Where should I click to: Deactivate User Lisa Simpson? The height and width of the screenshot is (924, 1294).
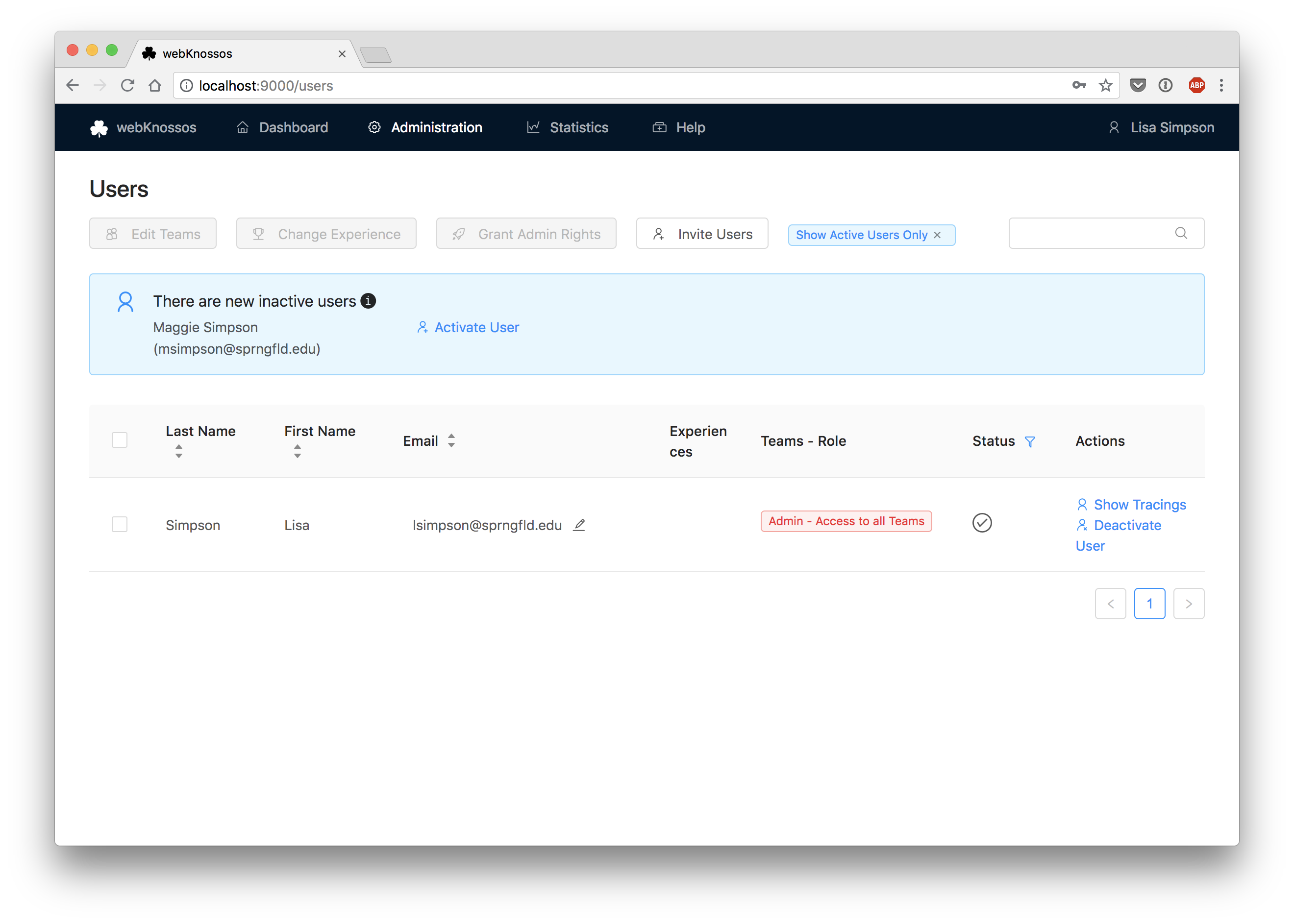(x=1119, y=535)
